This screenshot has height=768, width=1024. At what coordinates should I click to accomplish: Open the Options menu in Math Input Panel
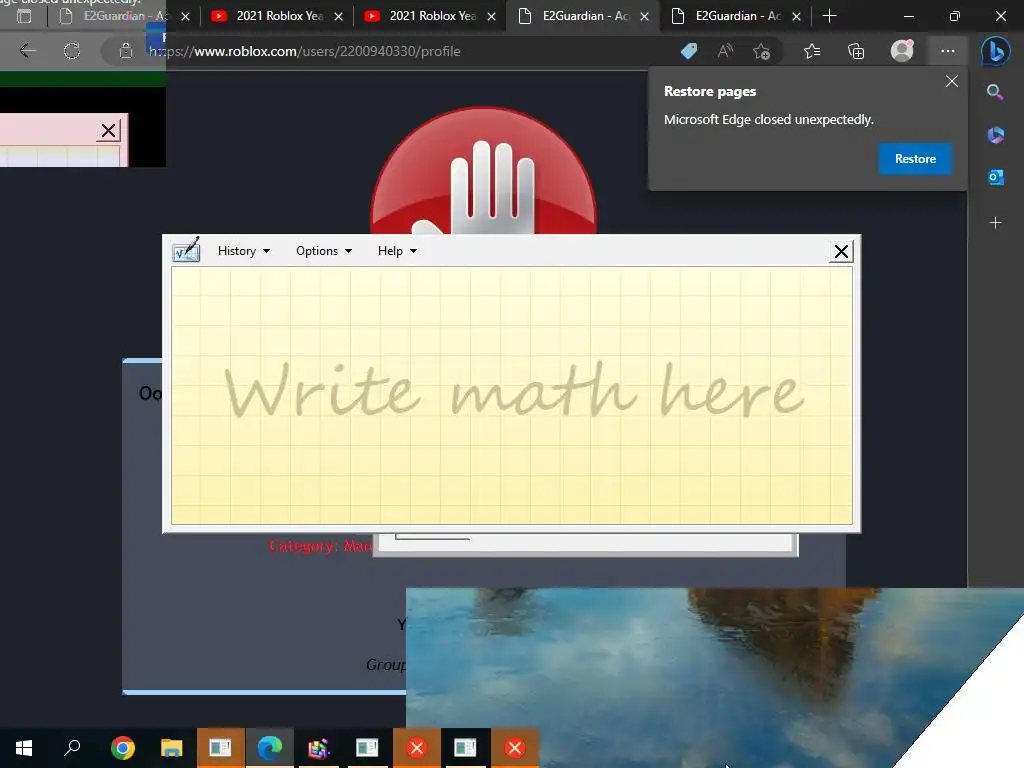point(324,251)
